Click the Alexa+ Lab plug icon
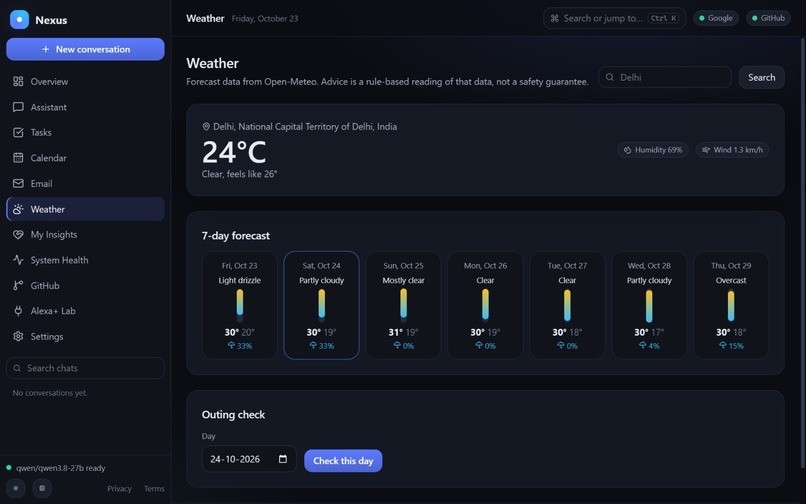 [x=18, y=311]
